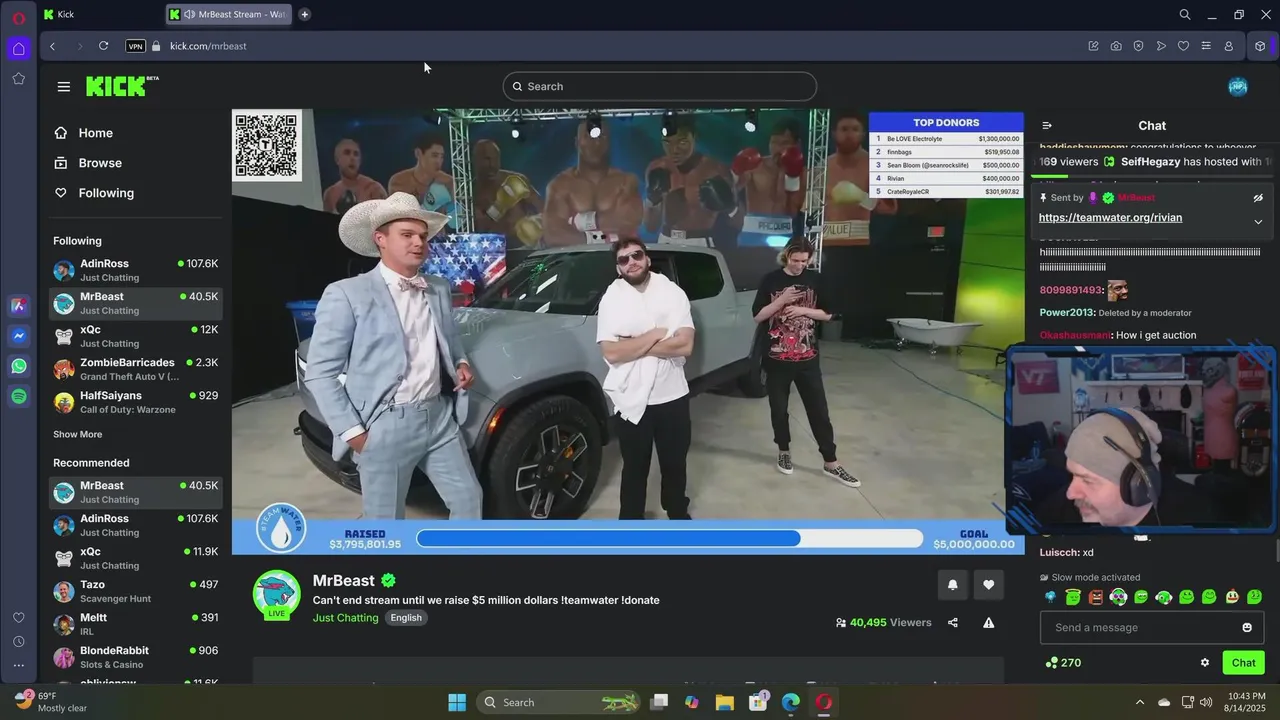Collapse the chat panel with arrow icon

pyautogui.click(x=1047, y=126)
